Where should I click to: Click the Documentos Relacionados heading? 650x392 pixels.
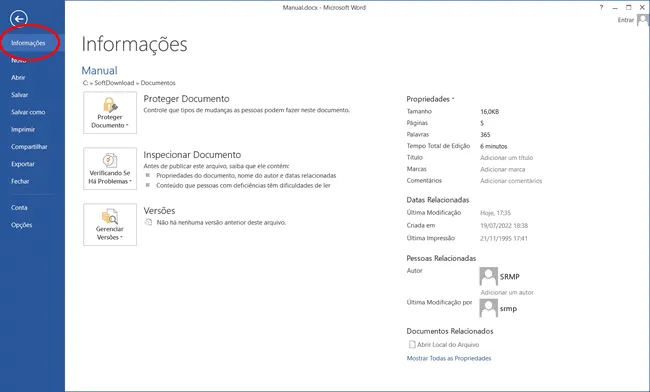coord(450,331)
